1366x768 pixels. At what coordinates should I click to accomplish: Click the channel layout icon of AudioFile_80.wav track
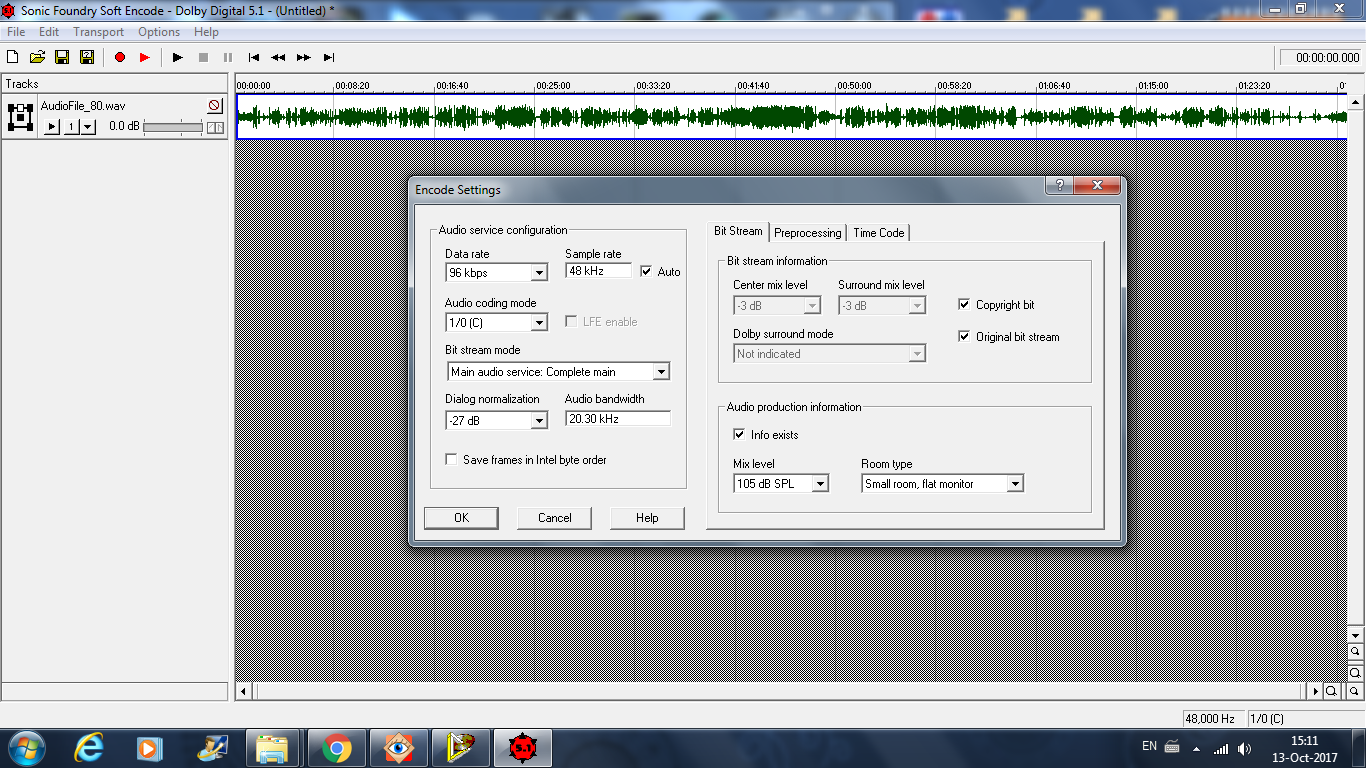[20, 117]
